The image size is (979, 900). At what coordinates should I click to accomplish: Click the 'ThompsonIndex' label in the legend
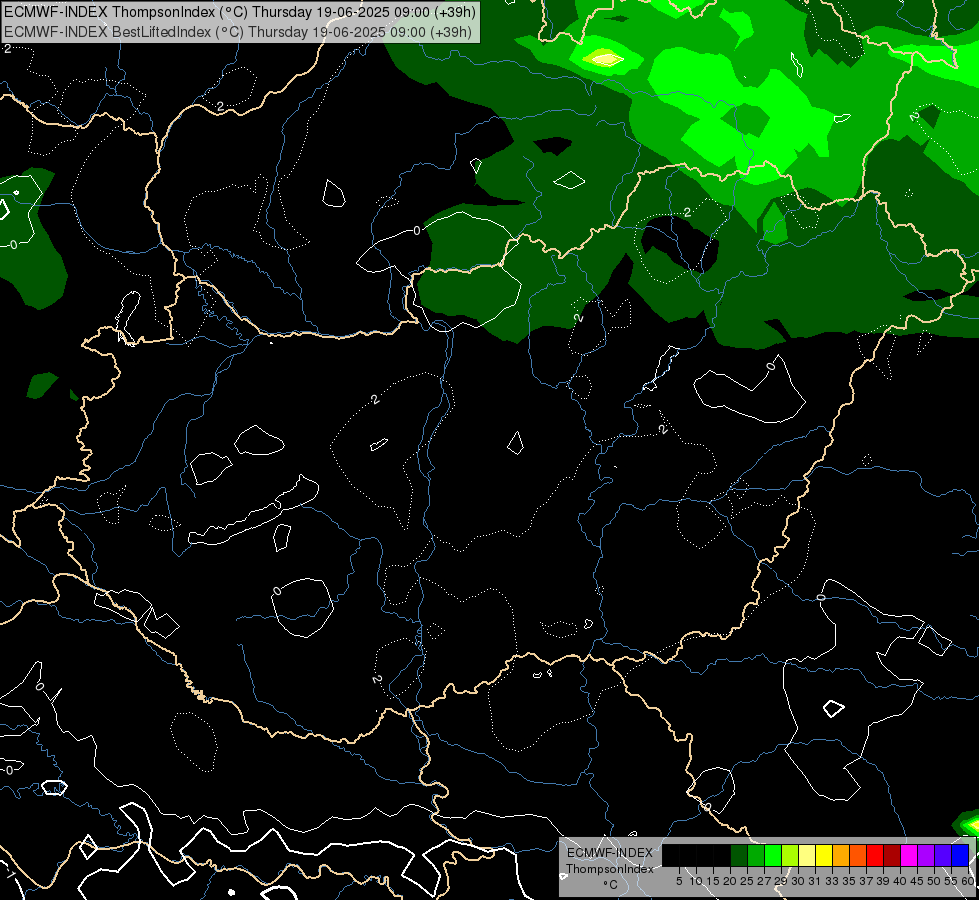click(x=609, y=869)
